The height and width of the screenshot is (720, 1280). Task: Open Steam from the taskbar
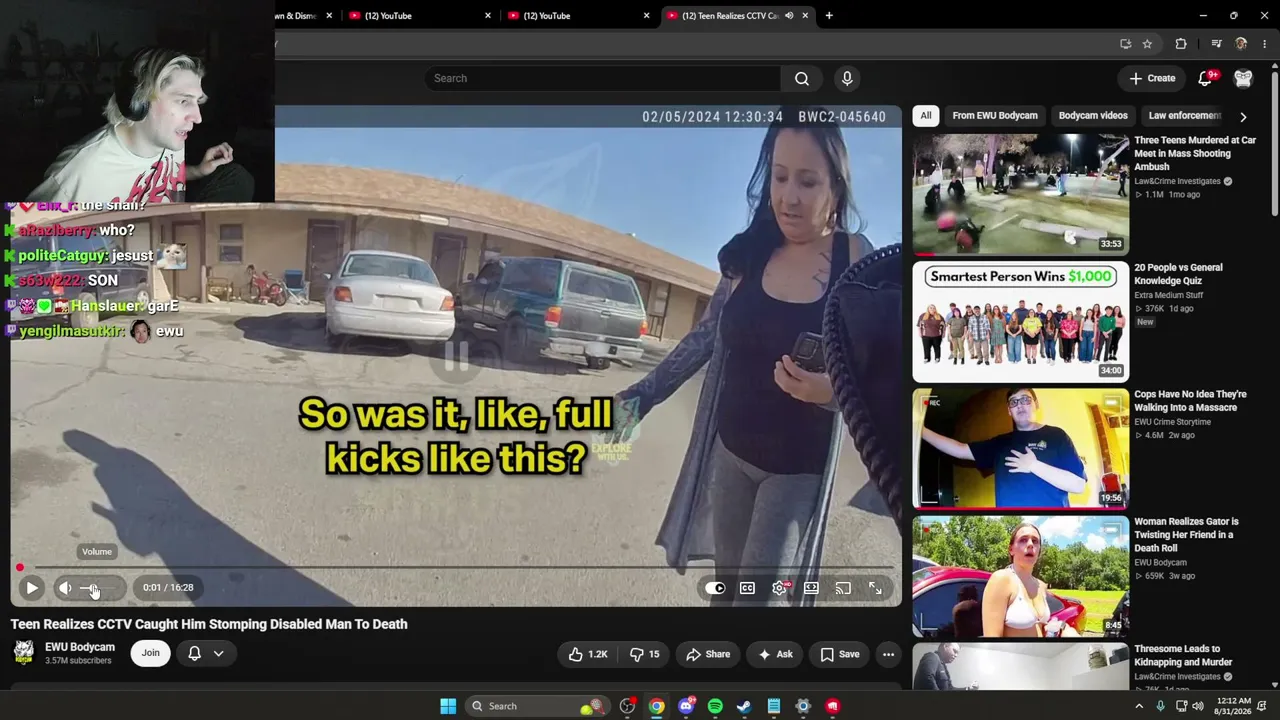(744, 706)
